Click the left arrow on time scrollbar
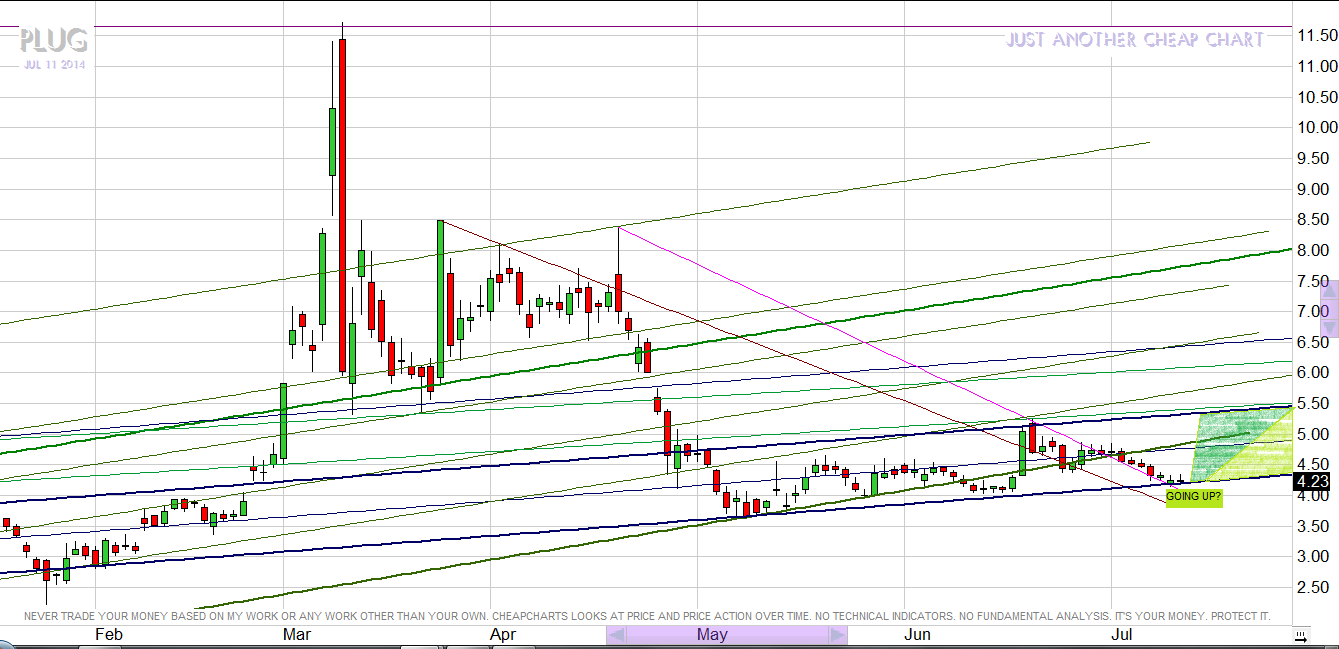Image resolution: width=1339 pixels, height=649 pixels. 617,635
